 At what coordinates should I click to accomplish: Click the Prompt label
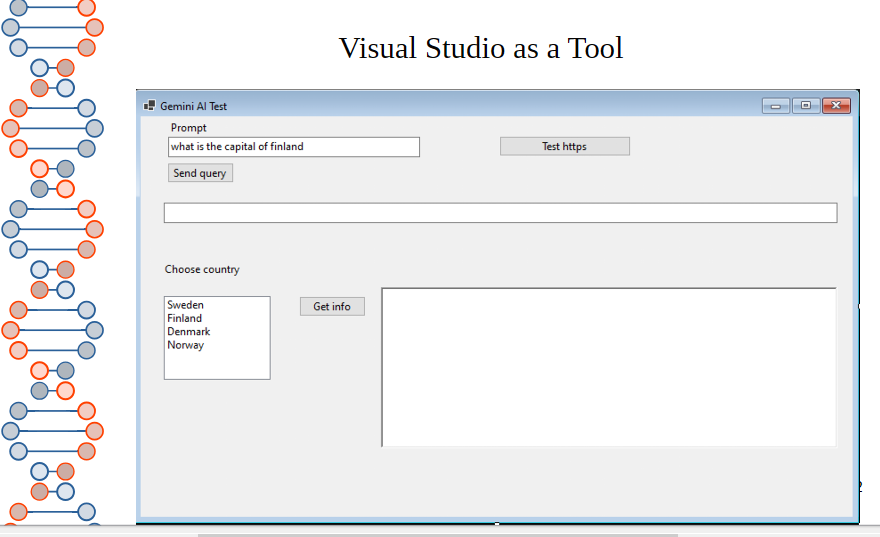pos(189,128)
